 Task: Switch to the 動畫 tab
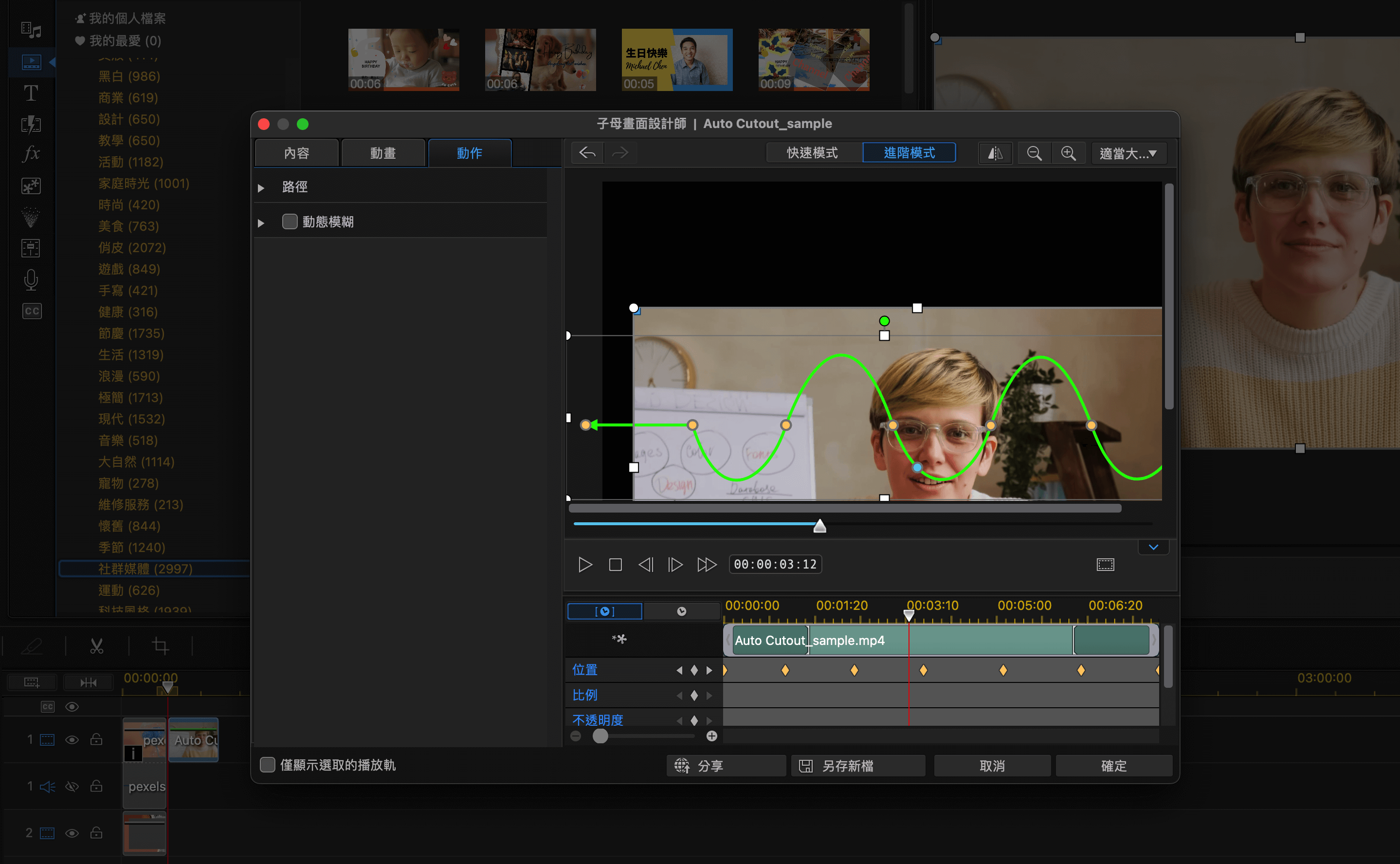[x=382, y=153]
